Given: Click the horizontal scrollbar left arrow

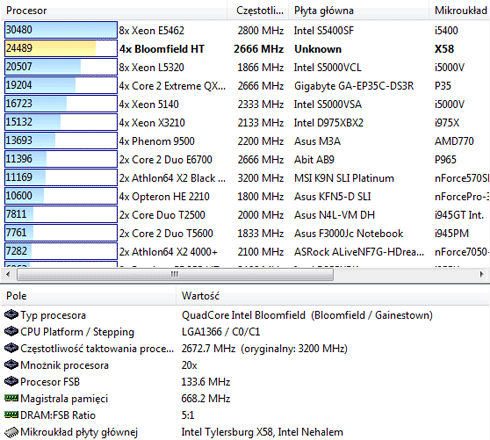Looking at the screenshot, I should pyautogui.click(x=8, y=274).
